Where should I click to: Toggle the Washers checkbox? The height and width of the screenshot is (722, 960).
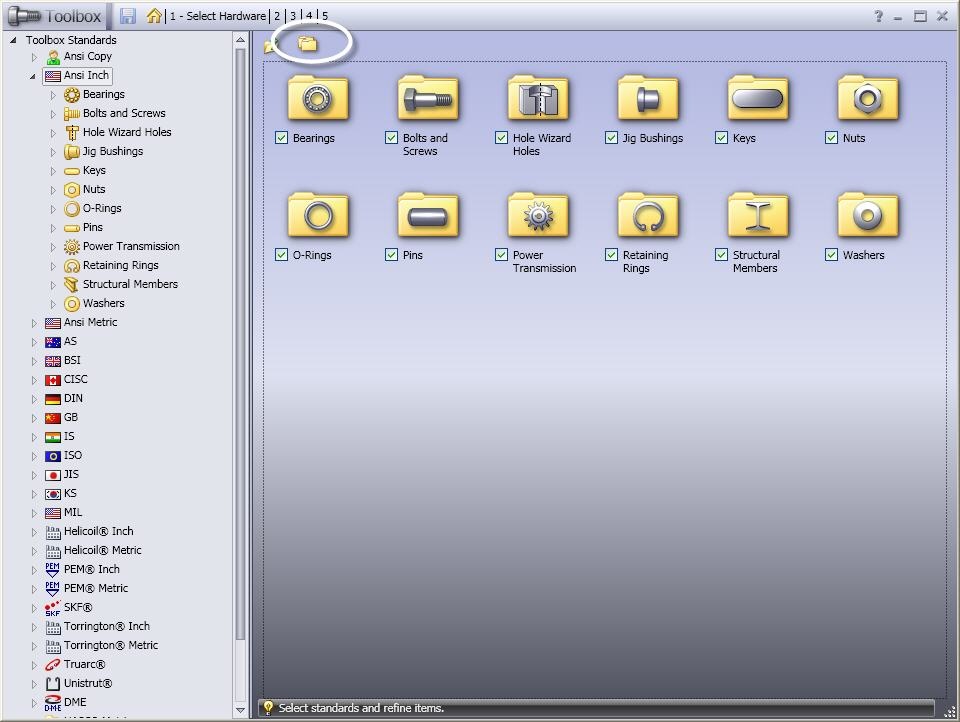pos(831,255)
